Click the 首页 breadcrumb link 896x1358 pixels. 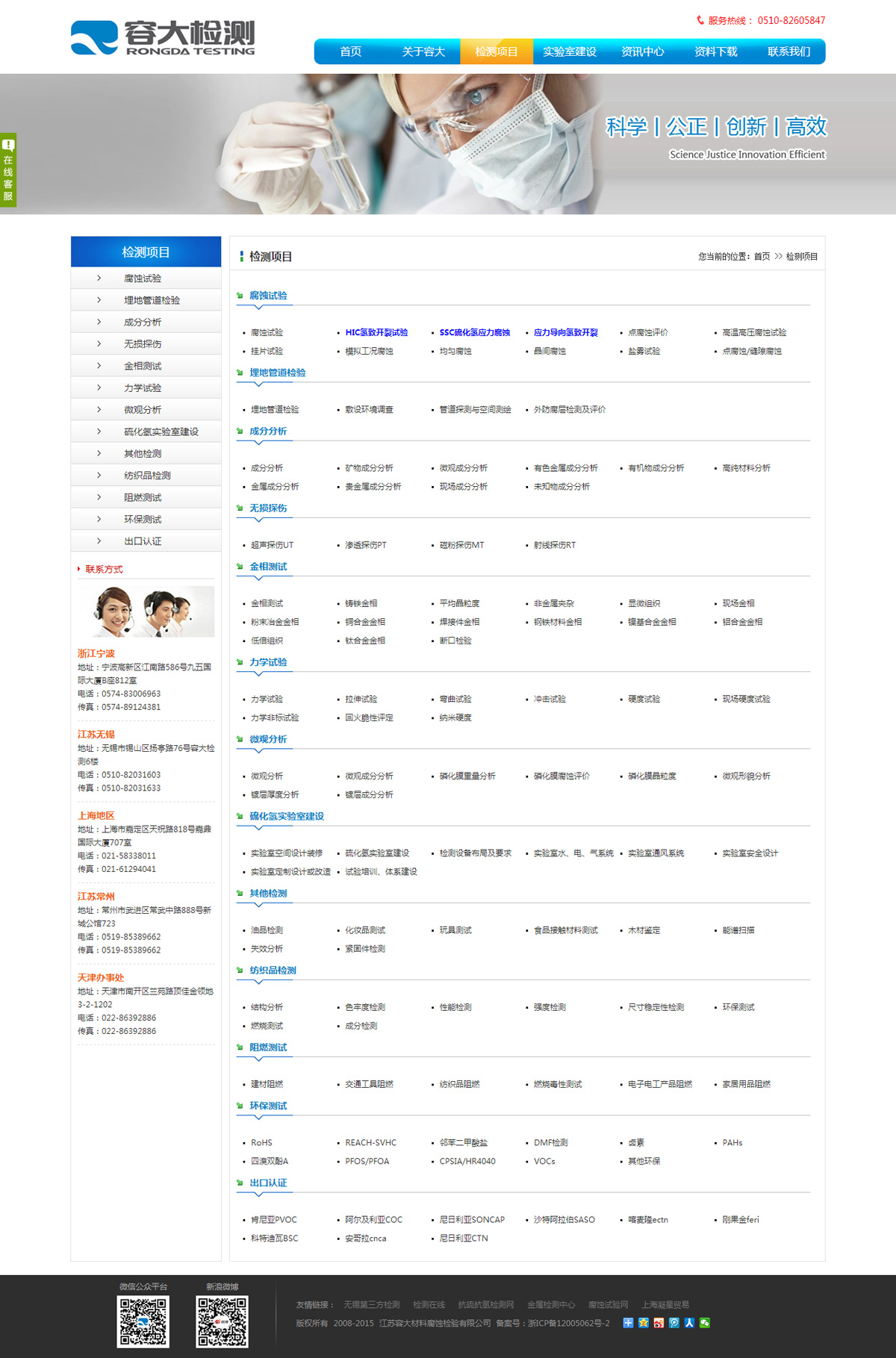click(x=762, y=257)
